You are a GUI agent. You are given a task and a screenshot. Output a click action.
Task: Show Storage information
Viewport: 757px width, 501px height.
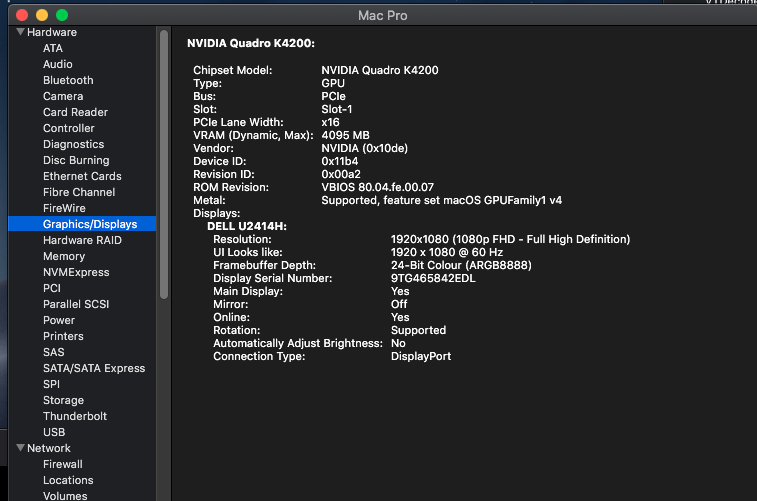point(63,400)
